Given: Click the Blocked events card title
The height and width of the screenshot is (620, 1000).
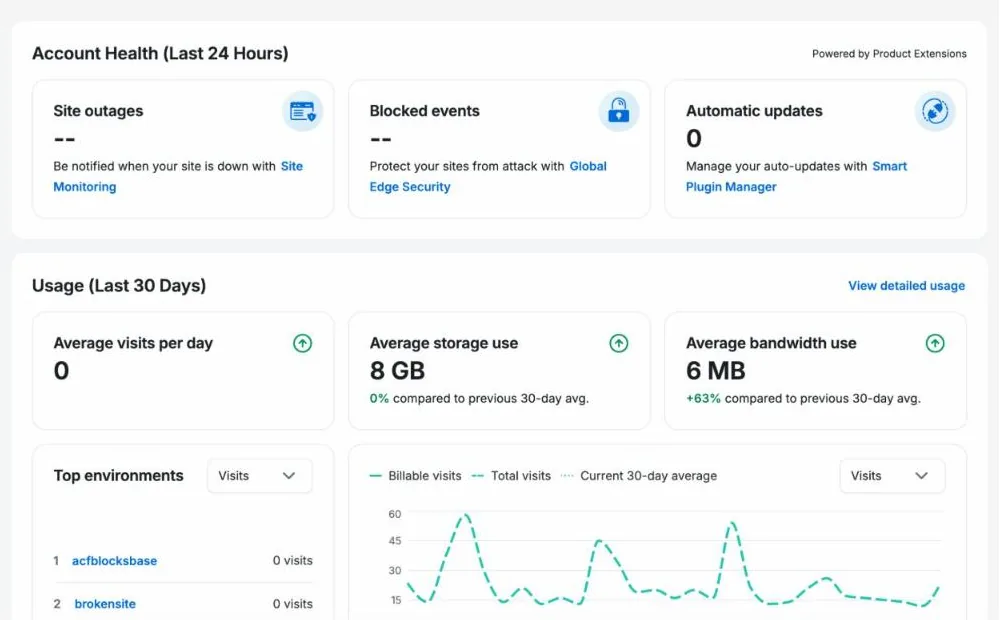Looking at the screenshot, I should coord(425,111).
